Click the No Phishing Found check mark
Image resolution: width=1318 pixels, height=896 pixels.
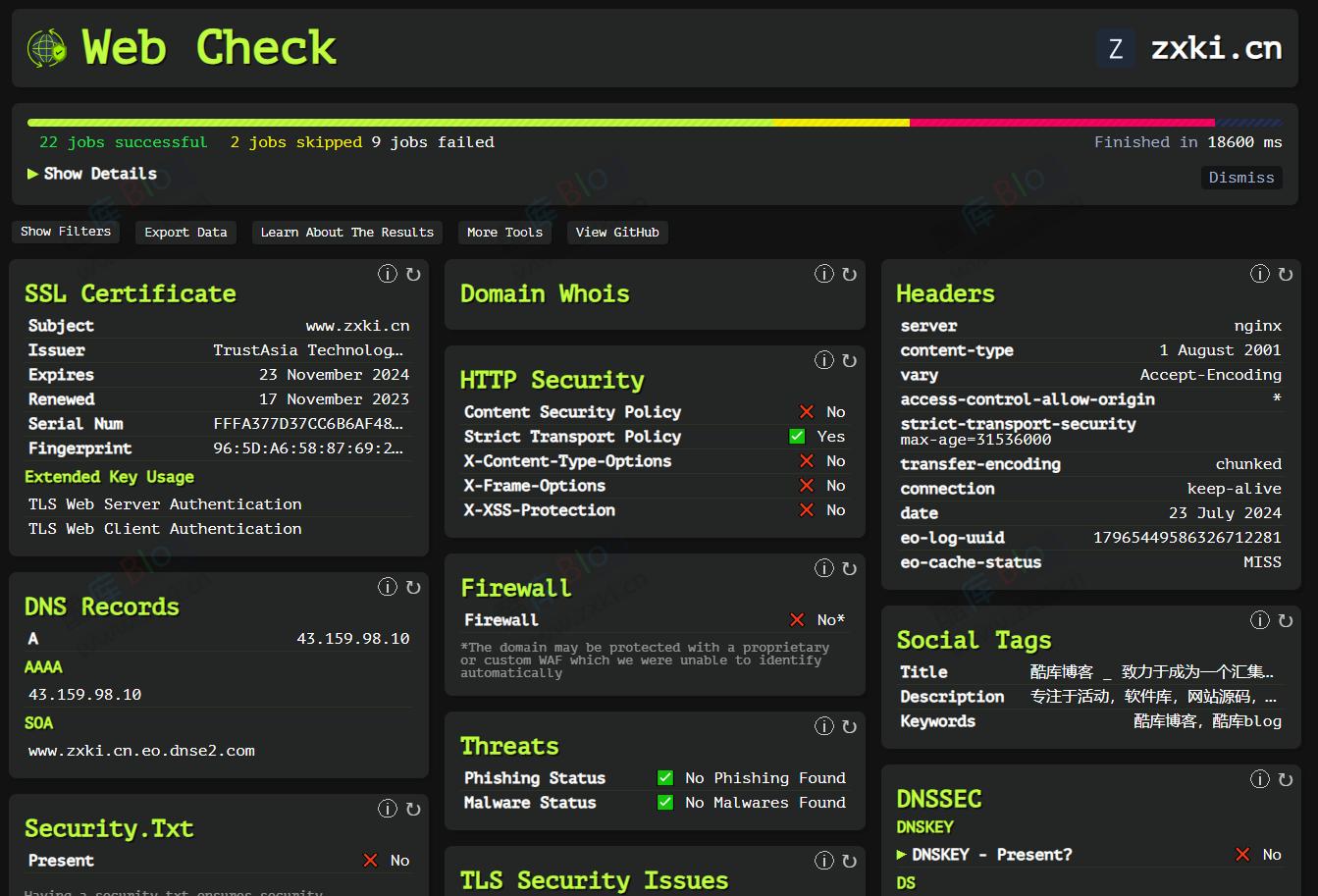(x=665, y=777)
